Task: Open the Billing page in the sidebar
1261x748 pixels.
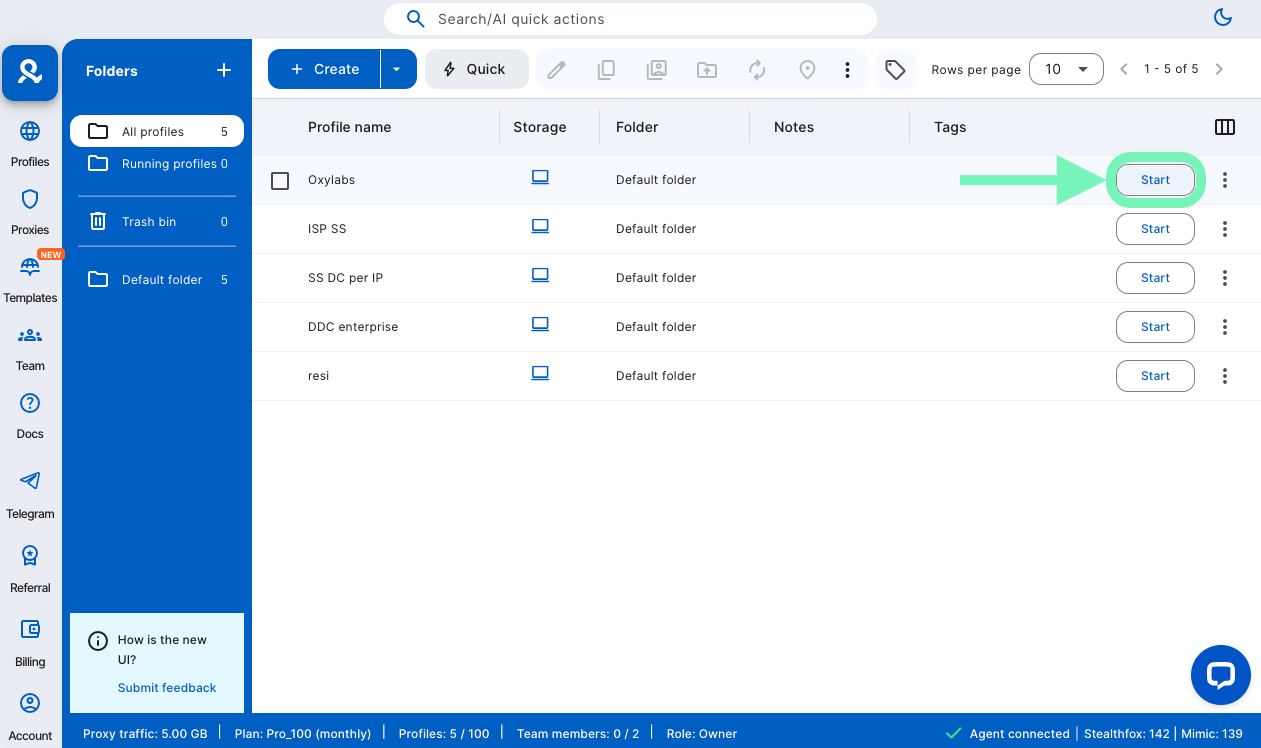Action: click(x=30, y=642)
